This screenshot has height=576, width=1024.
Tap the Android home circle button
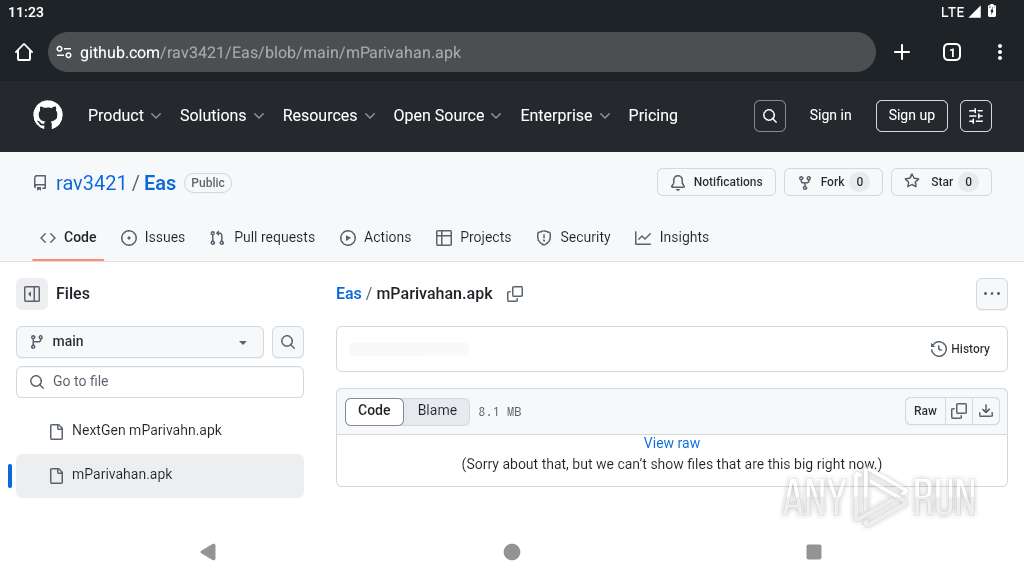(x=512, y=552)
